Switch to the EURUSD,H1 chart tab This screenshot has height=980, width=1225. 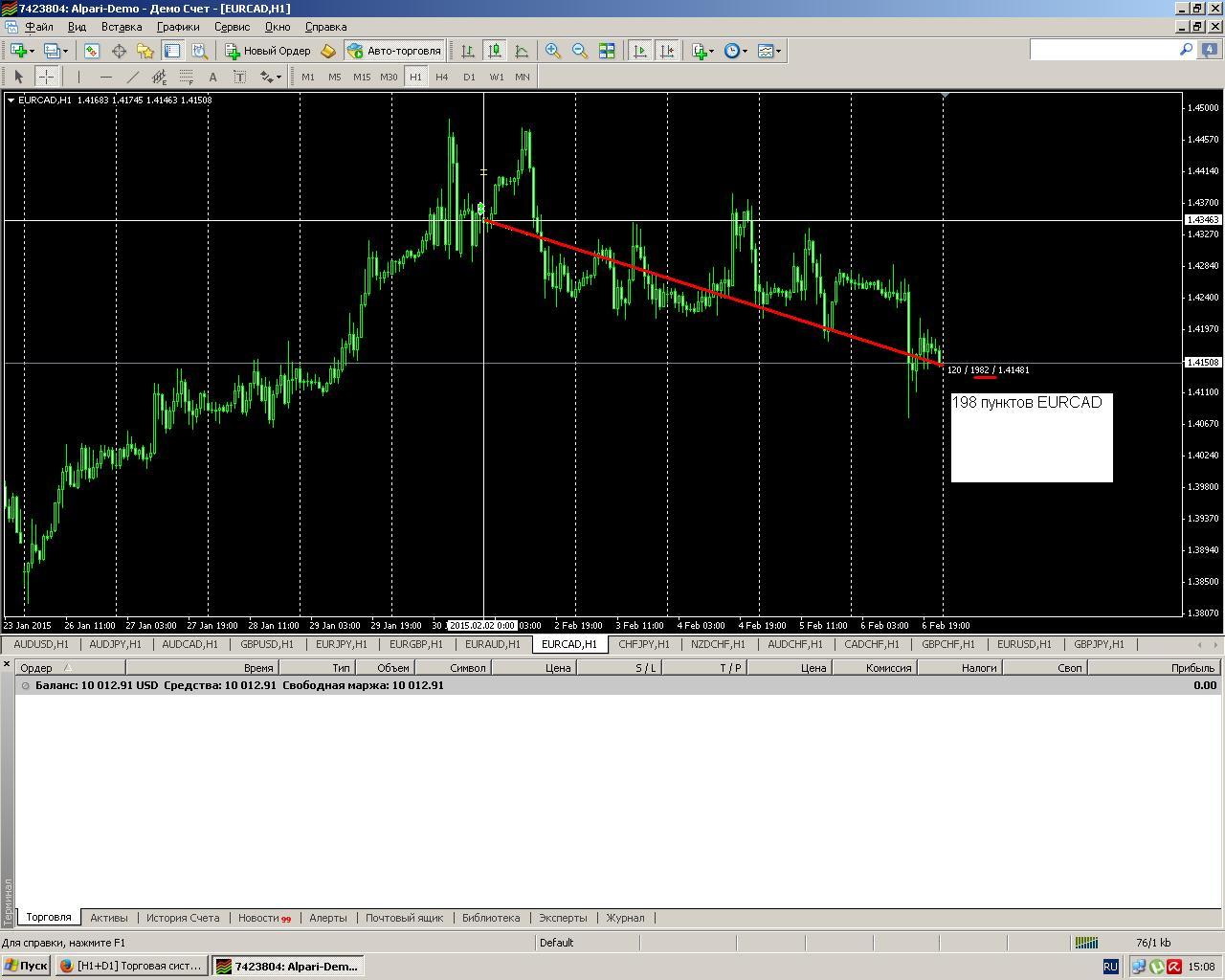[x=1024, y=644]
